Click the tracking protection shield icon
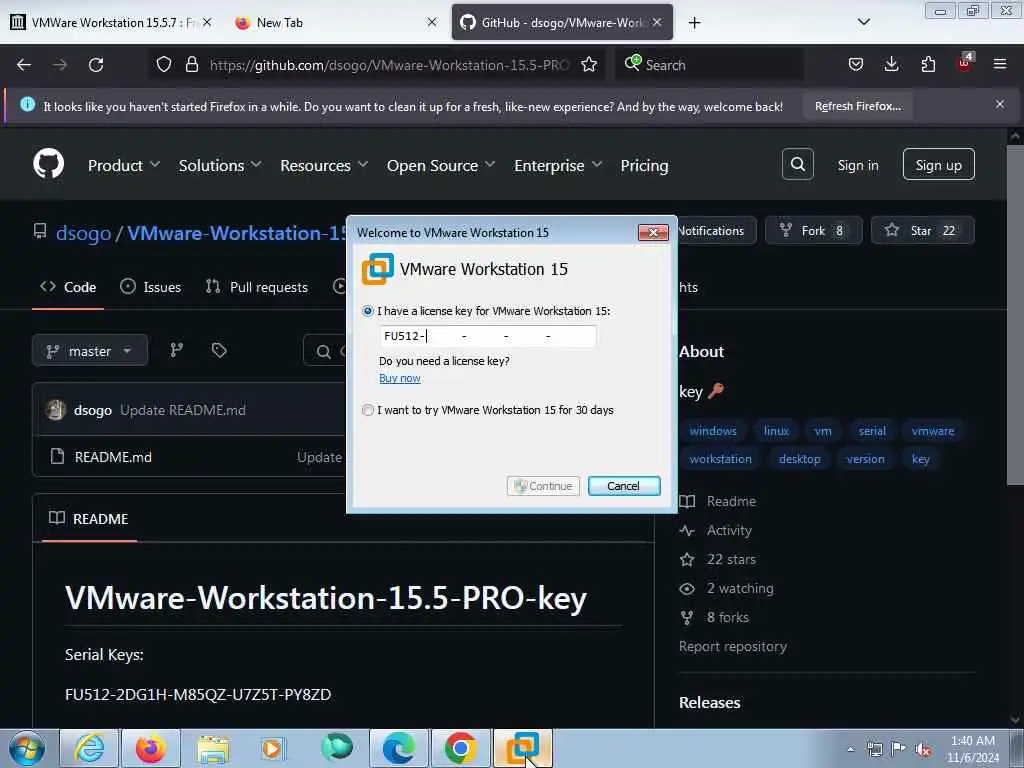This screenshot has width=1024, height=768. [x=163, y=65]
